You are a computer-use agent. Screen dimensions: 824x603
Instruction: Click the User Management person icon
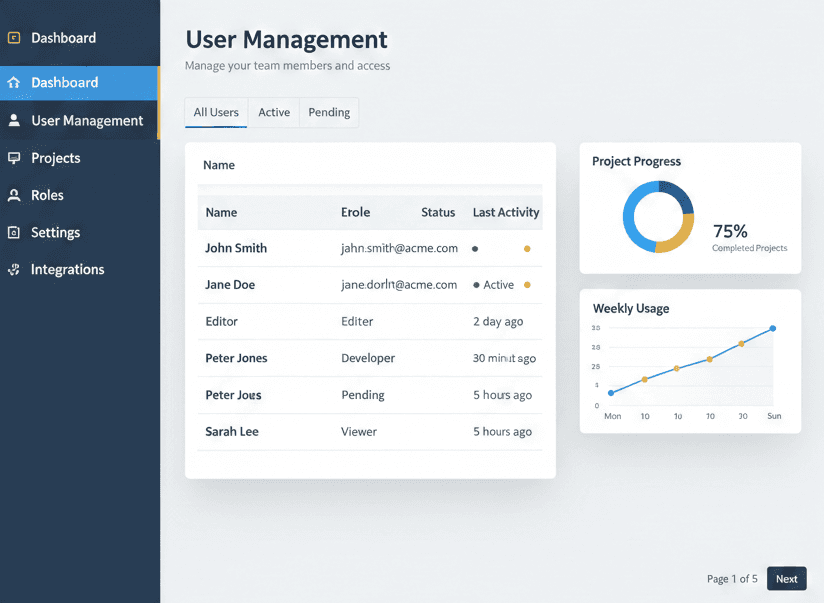tap(14, 121)
